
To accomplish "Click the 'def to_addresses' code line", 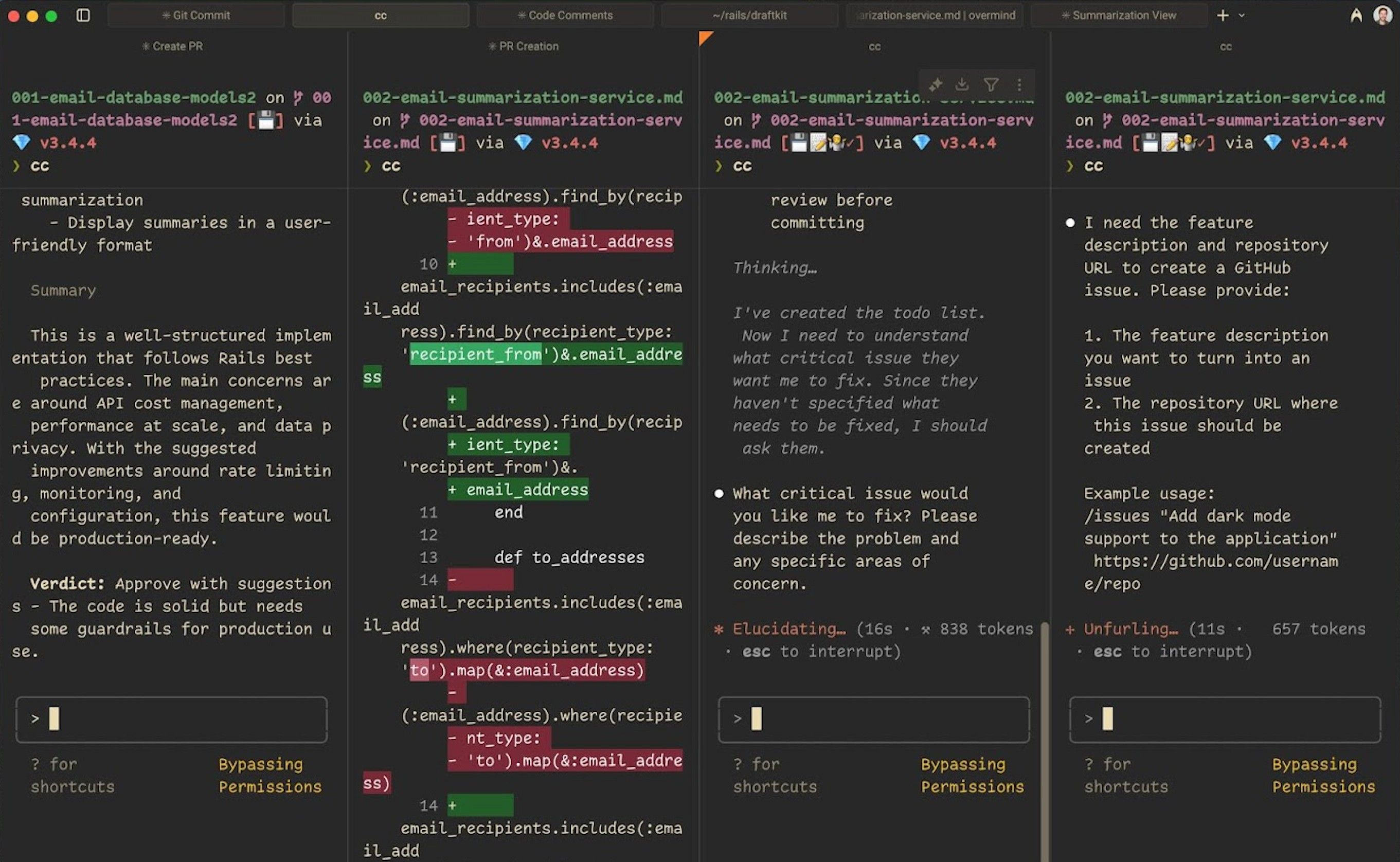I will click(569, 558).
